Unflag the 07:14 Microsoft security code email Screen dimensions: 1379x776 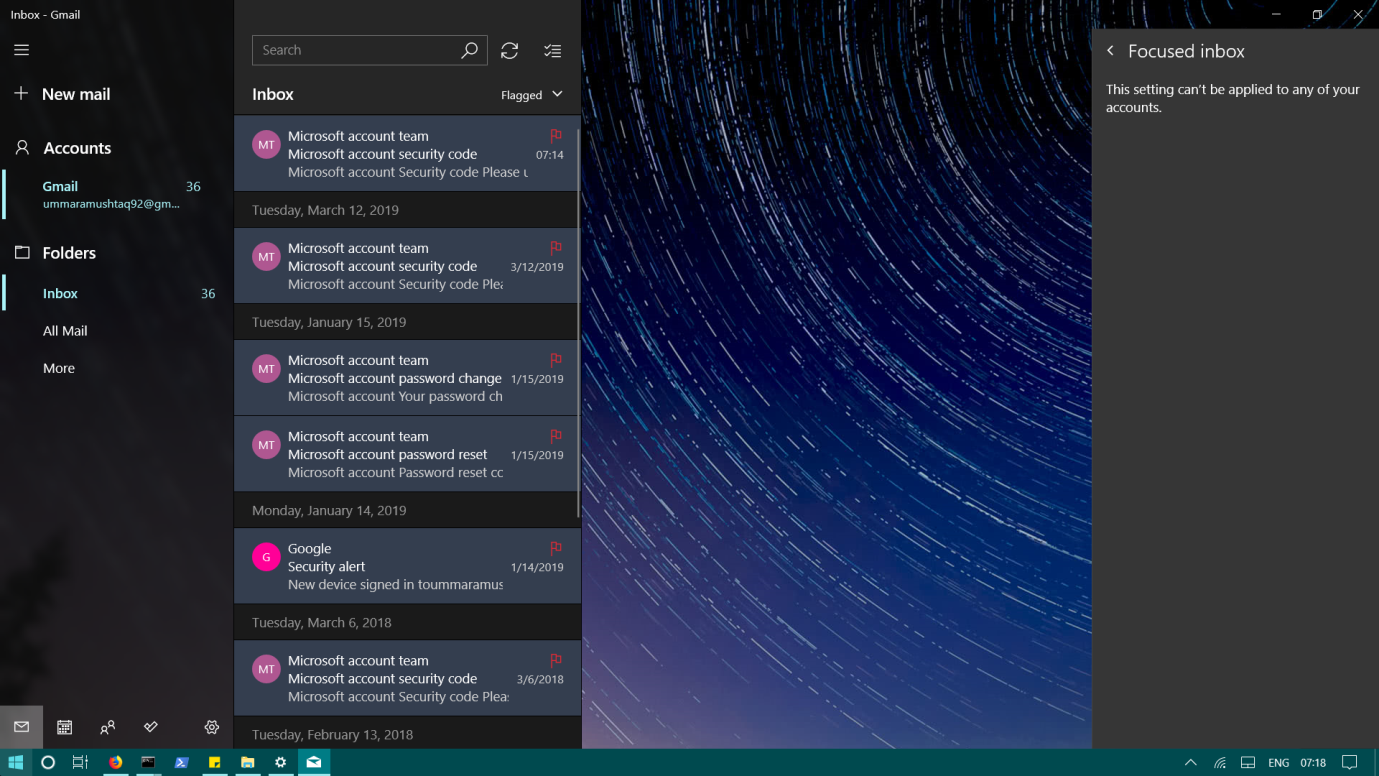point(555,136)
